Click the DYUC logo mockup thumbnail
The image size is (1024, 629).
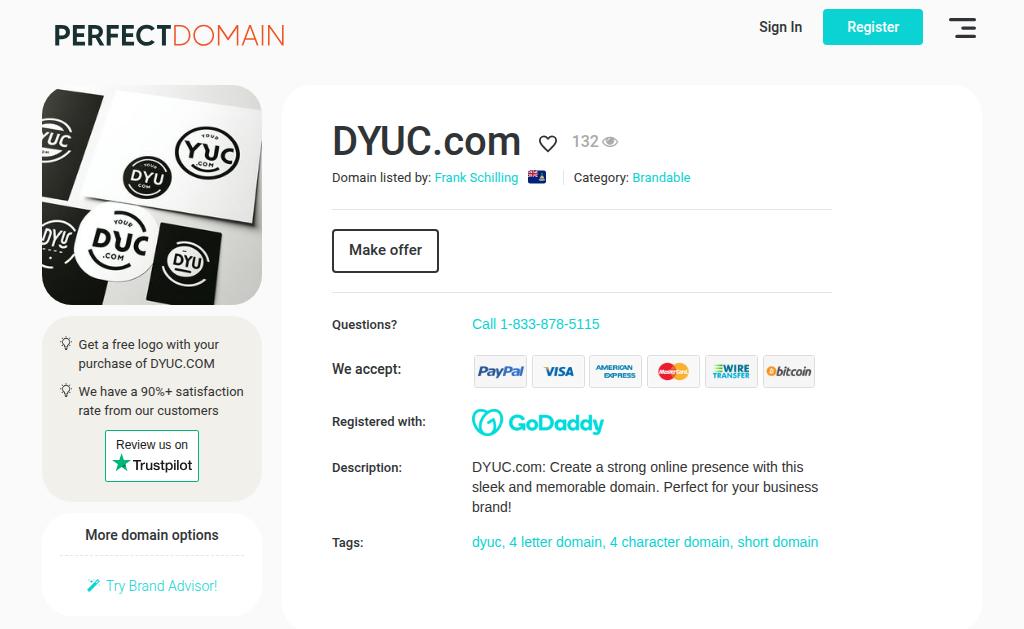(x=152, y=195)
